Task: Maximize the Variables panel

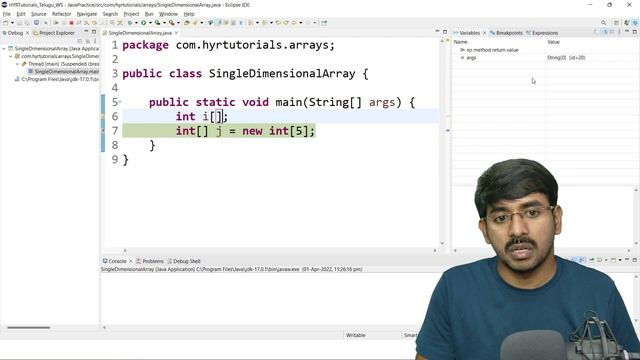Action: pos(635,31)
